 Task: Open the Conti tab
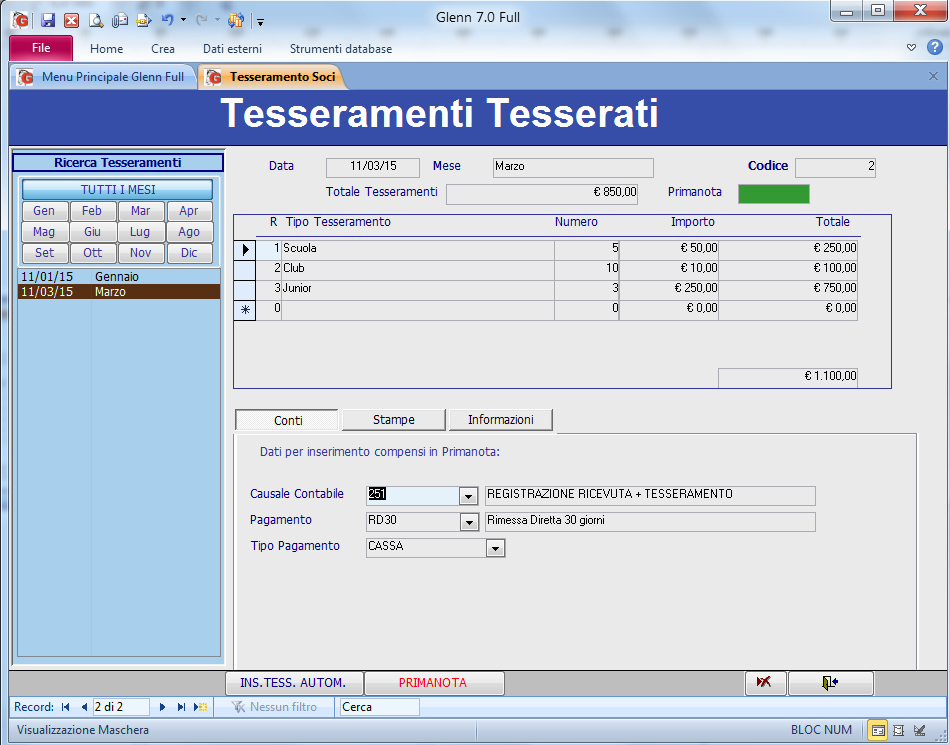tap(288, 420)
